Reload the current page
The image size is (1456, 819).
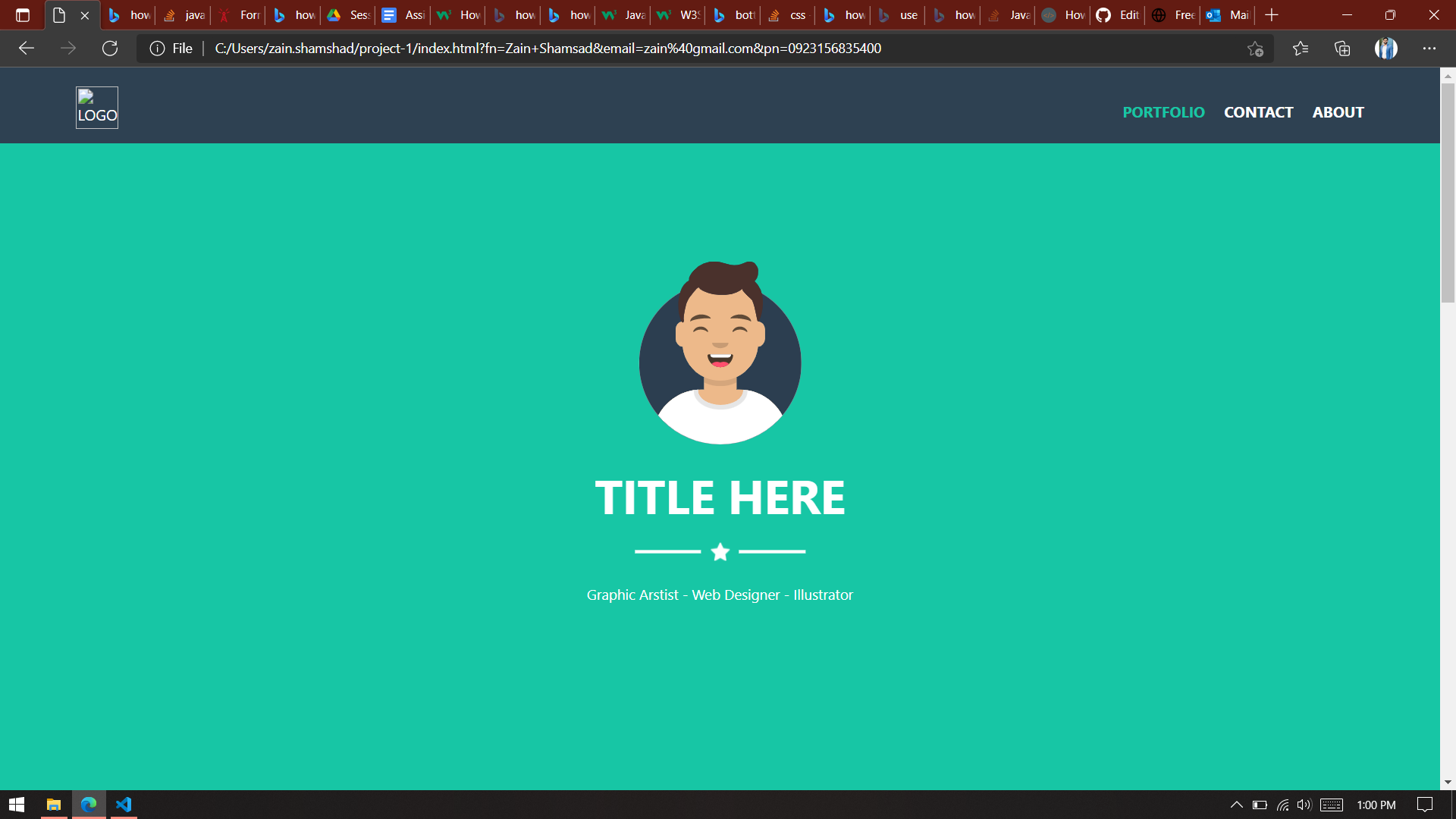[110, 48]
